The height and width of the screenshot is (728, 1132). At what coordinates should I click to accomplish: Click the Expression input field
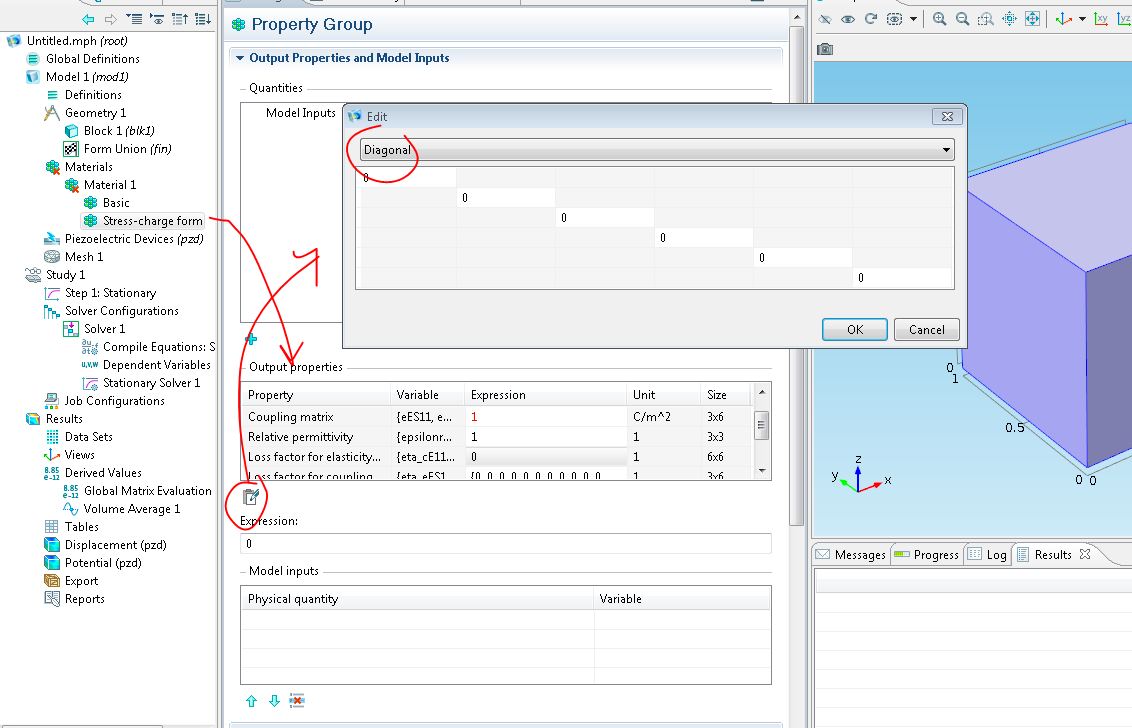click(x=505, y=543)
